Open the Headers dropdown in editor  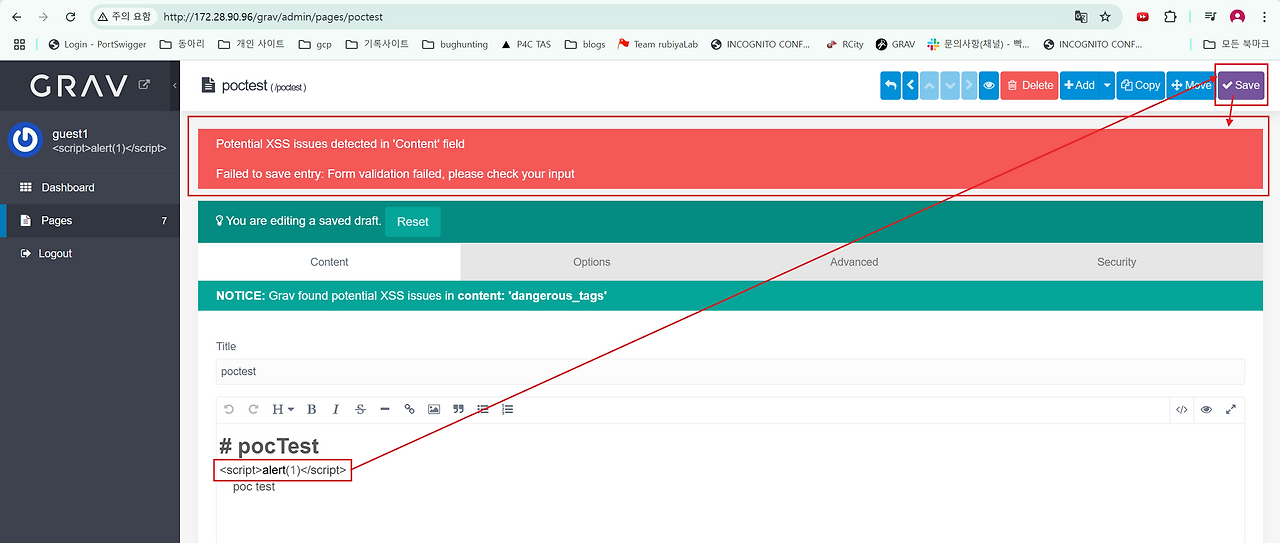pos(283,409)
